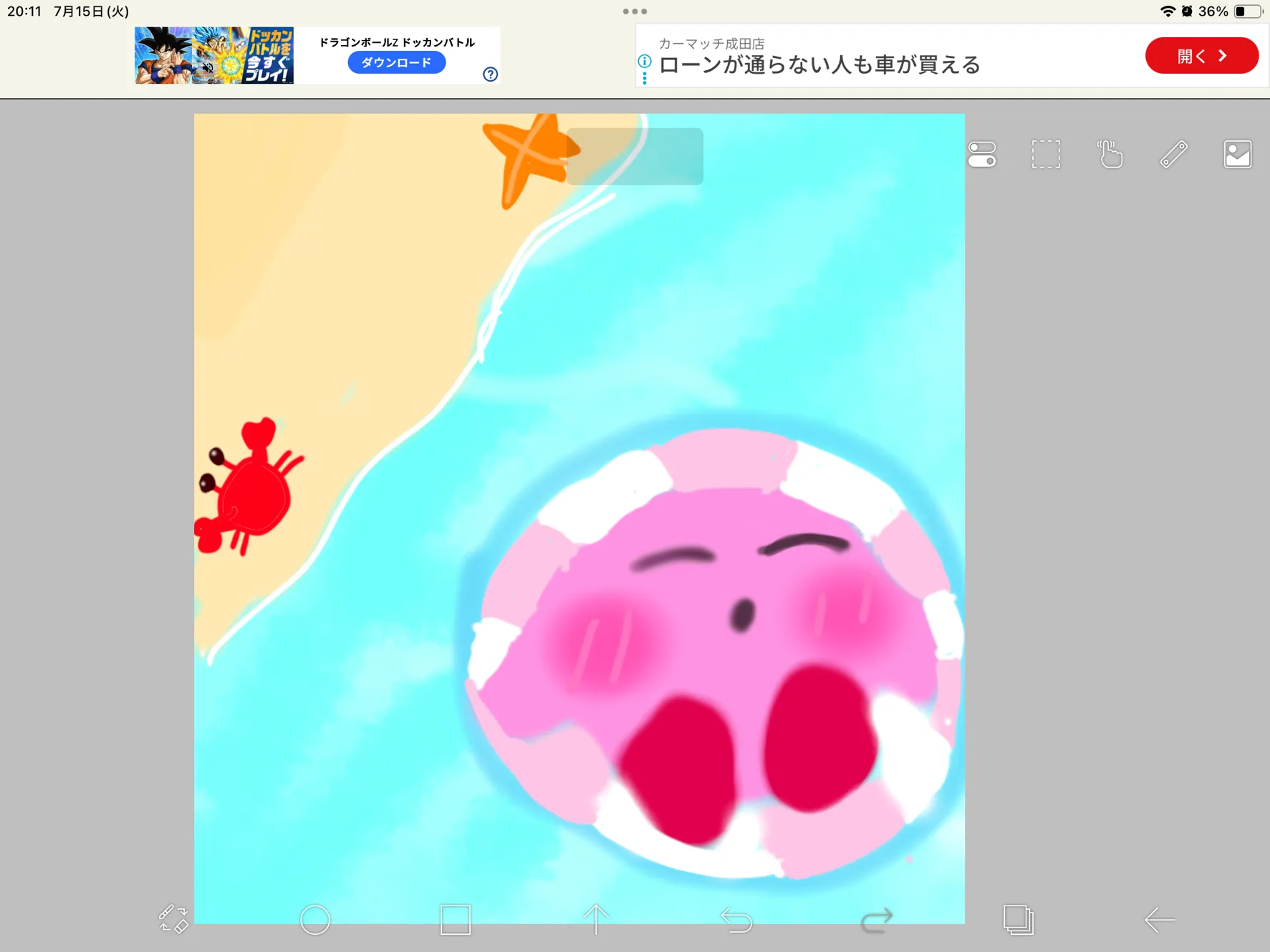Tap the hand finger-gesture tool icon

(1110, 154)
